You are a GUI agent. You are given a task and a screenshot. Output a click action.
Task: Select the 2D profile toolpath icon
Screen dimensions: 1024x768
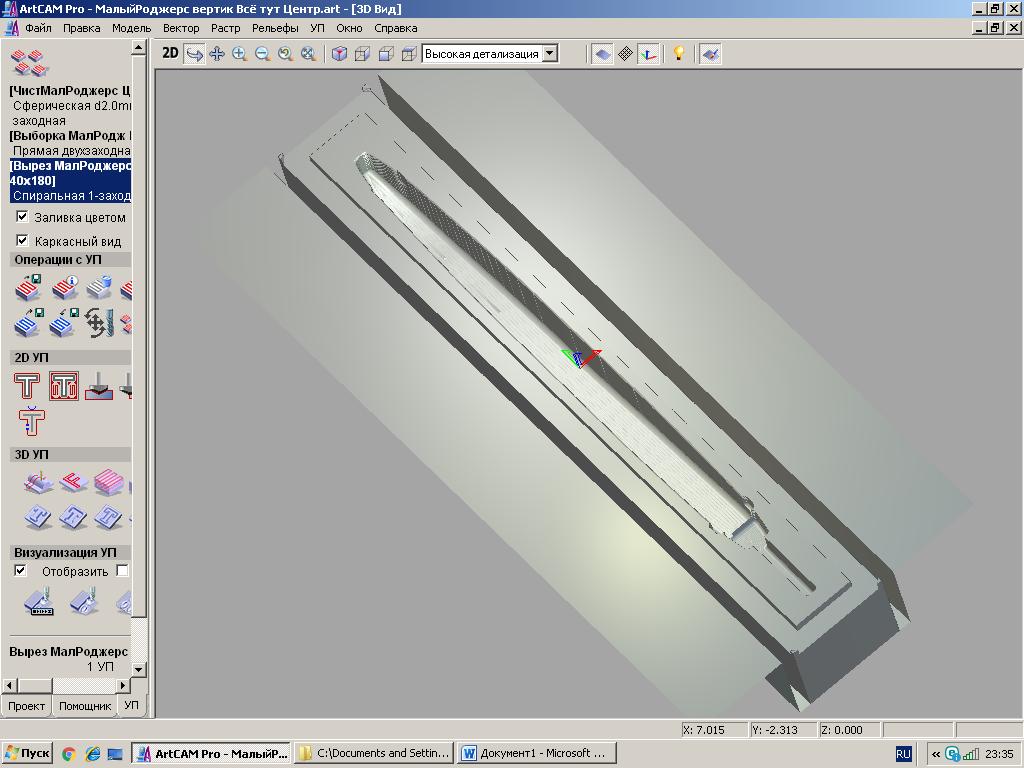tap(27, 386)
